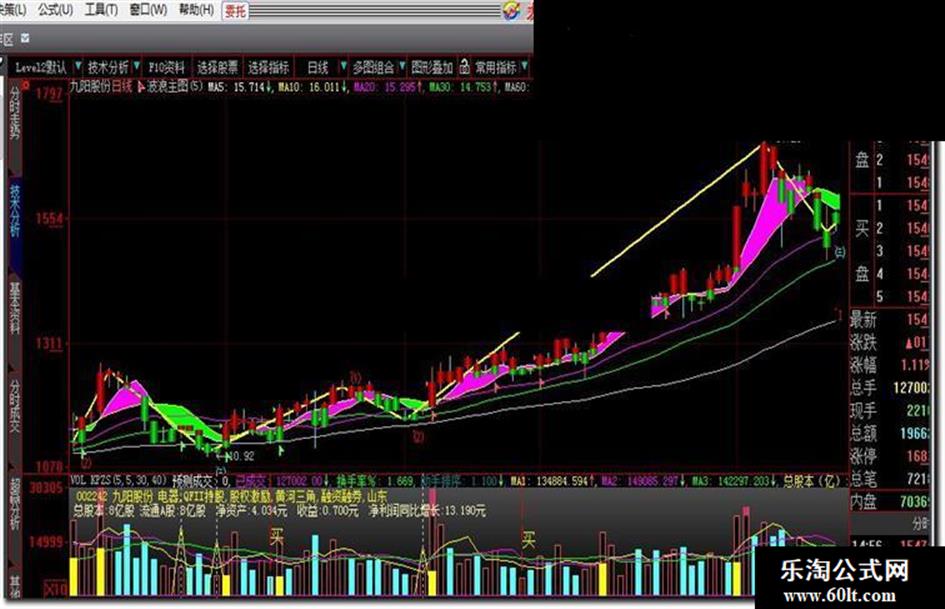Expand the 日线 period dropdown arrow

pos(343,66)
